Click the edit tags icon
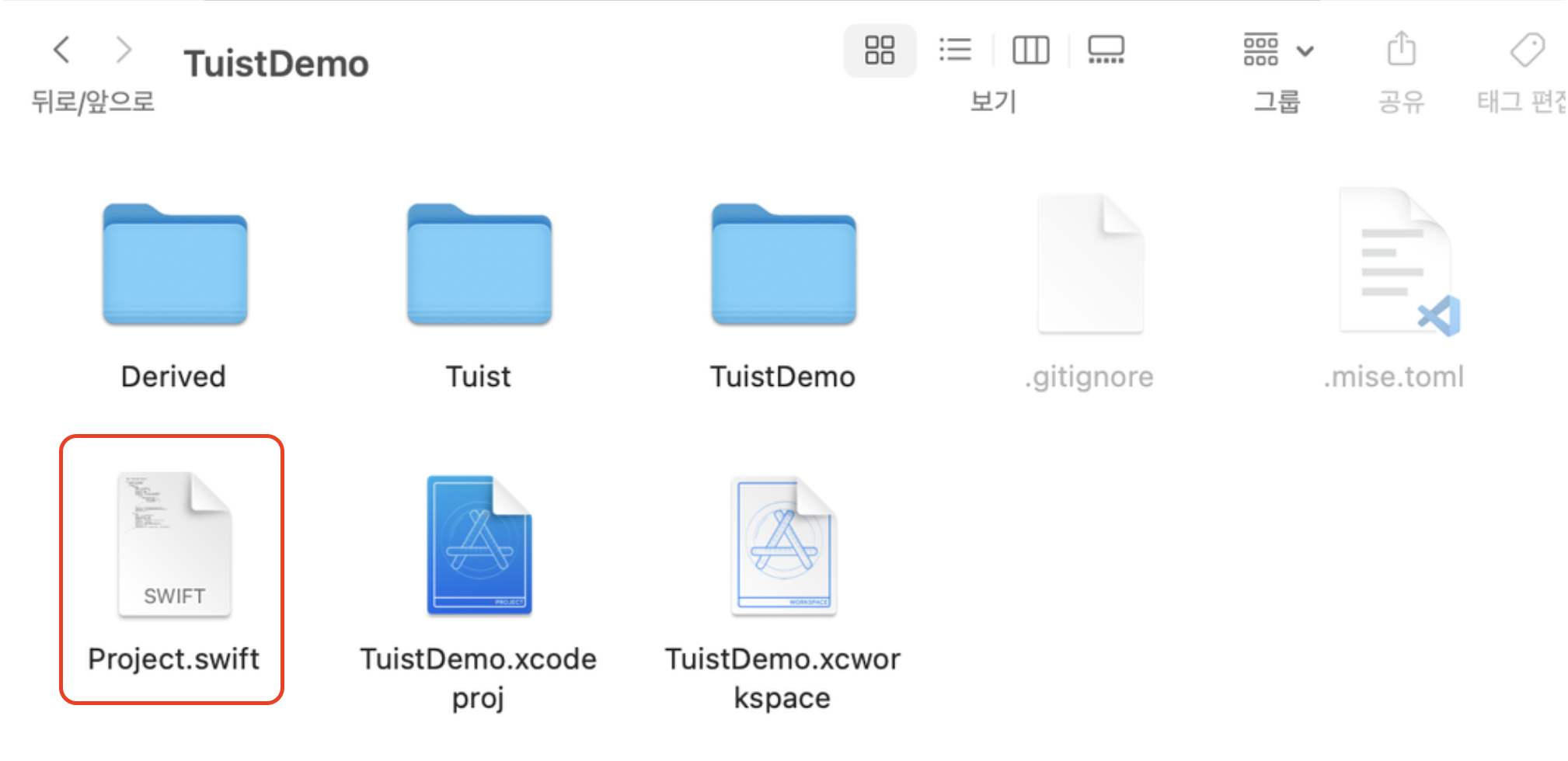 (1528, 50)
